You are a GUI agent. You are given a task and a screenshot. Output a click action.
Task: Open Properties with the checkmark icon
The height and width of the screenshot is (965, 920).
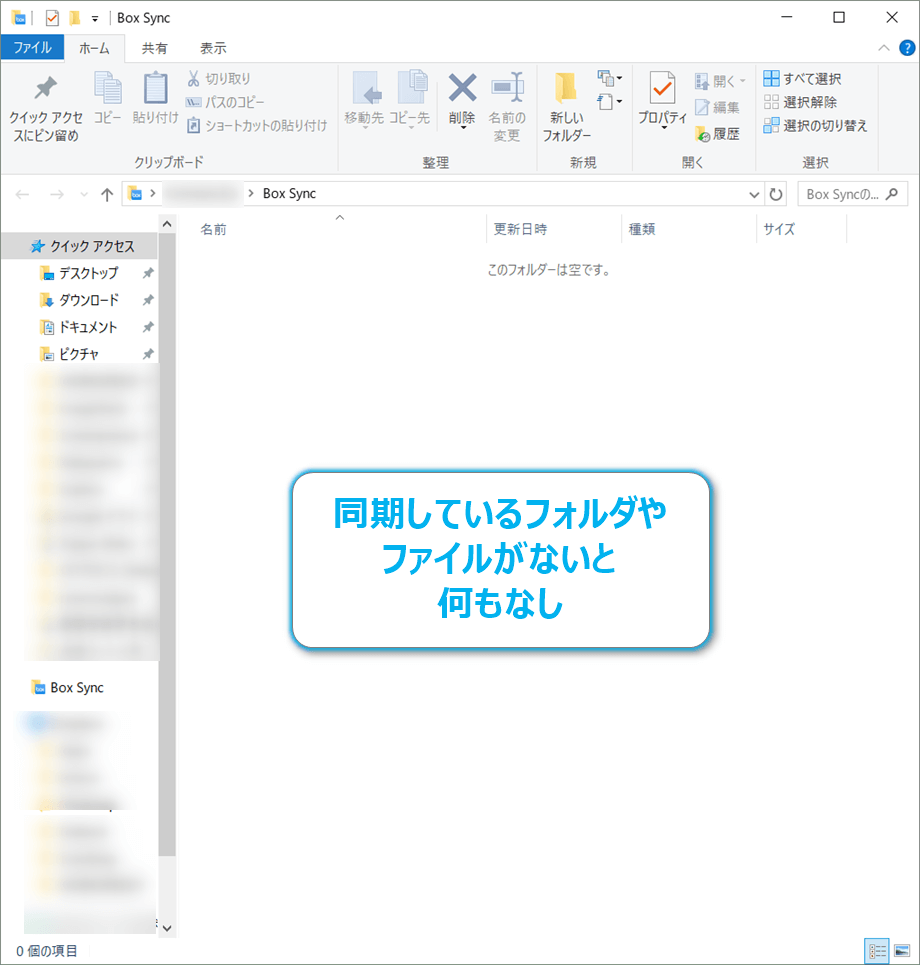(x=662, y=89)
